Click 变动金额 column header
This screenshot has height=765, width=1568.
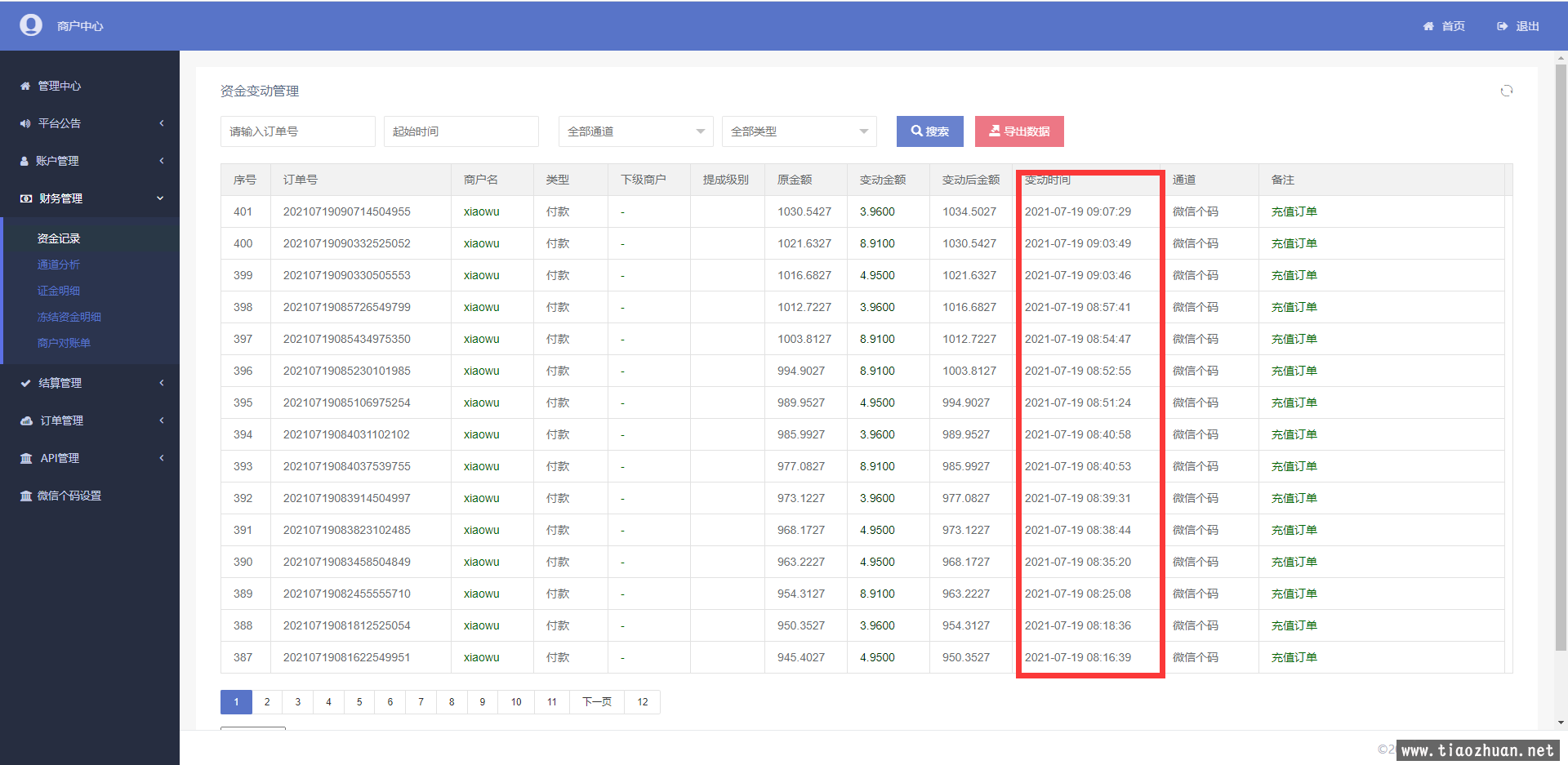883,180
